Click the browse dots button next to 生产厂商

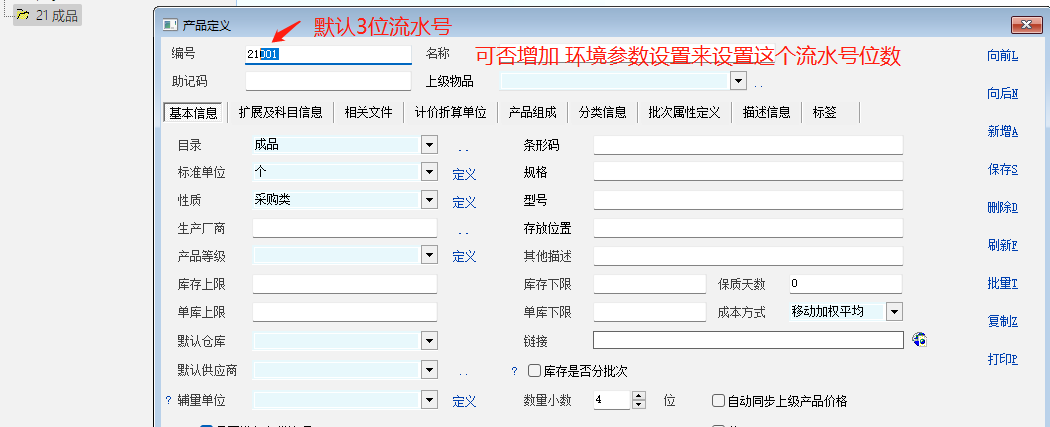tap(463, 230)
